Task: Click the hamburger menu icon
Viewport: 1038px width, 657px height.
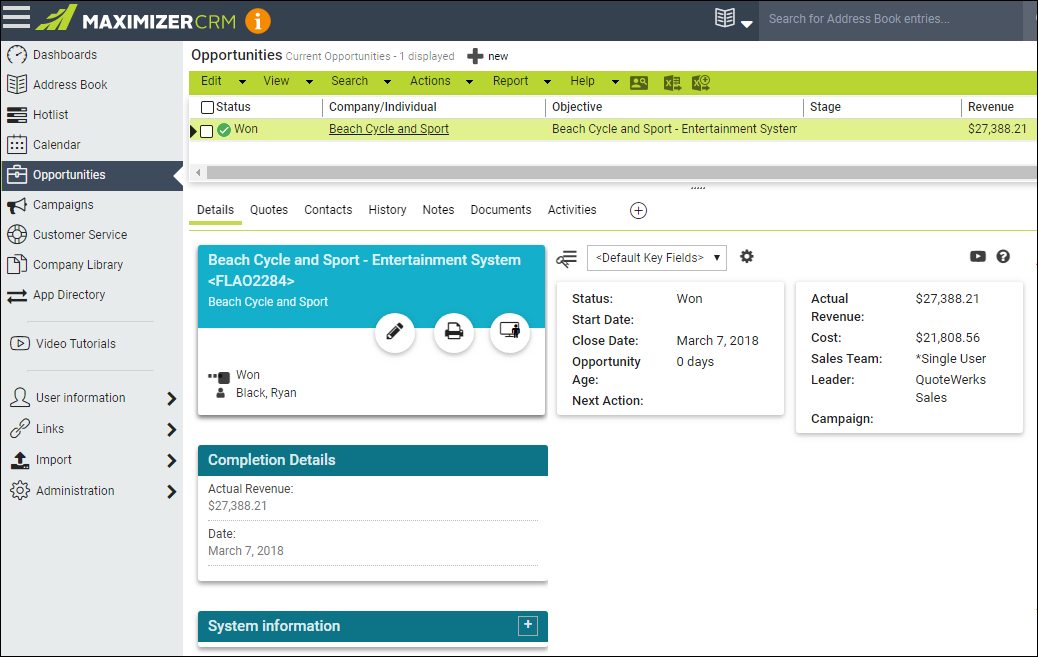Action: [x=17, y=19]
